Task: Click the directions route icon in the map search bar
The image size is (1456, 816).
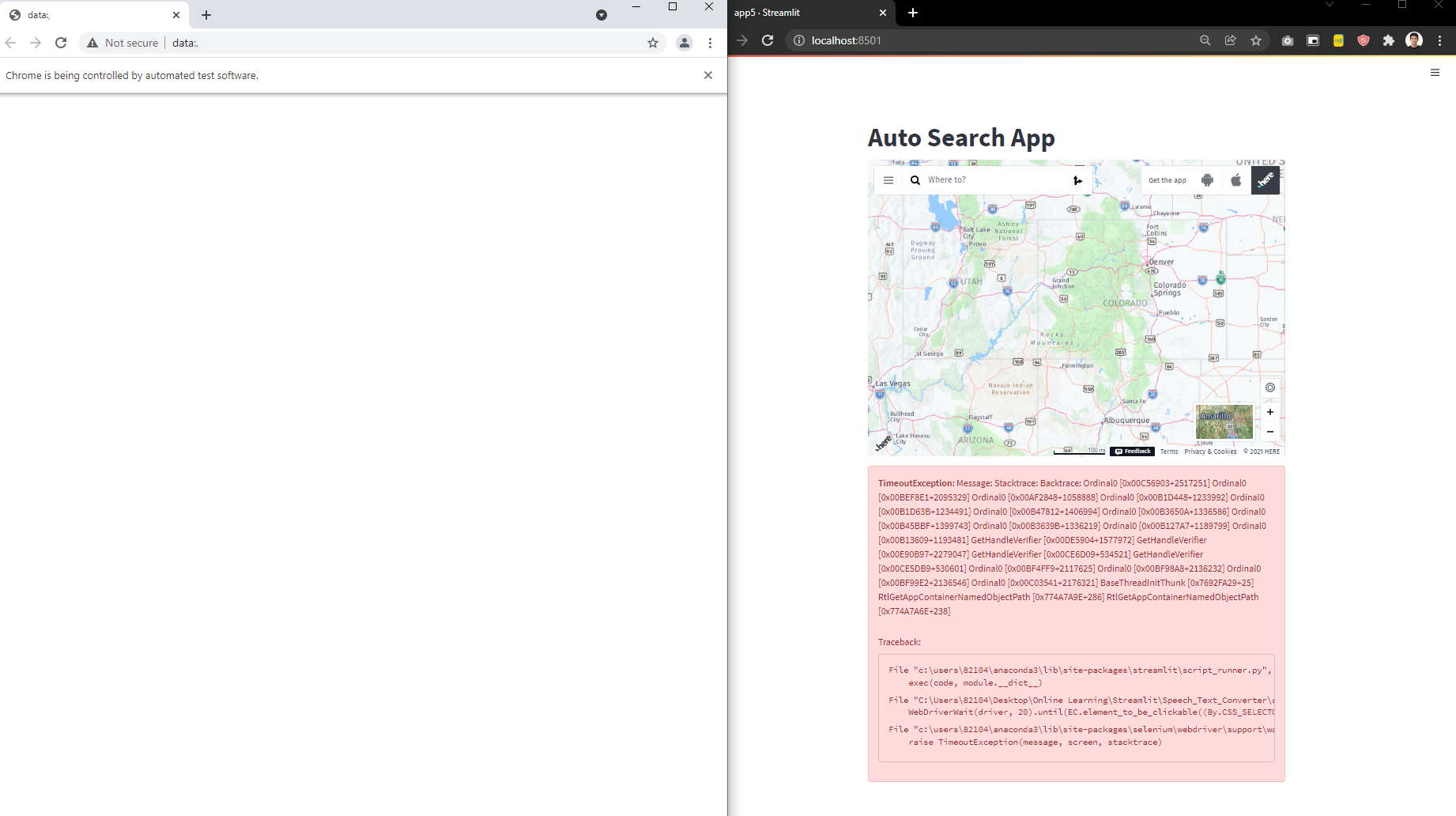Action: pyautogui.click(x=1077, y=180)
